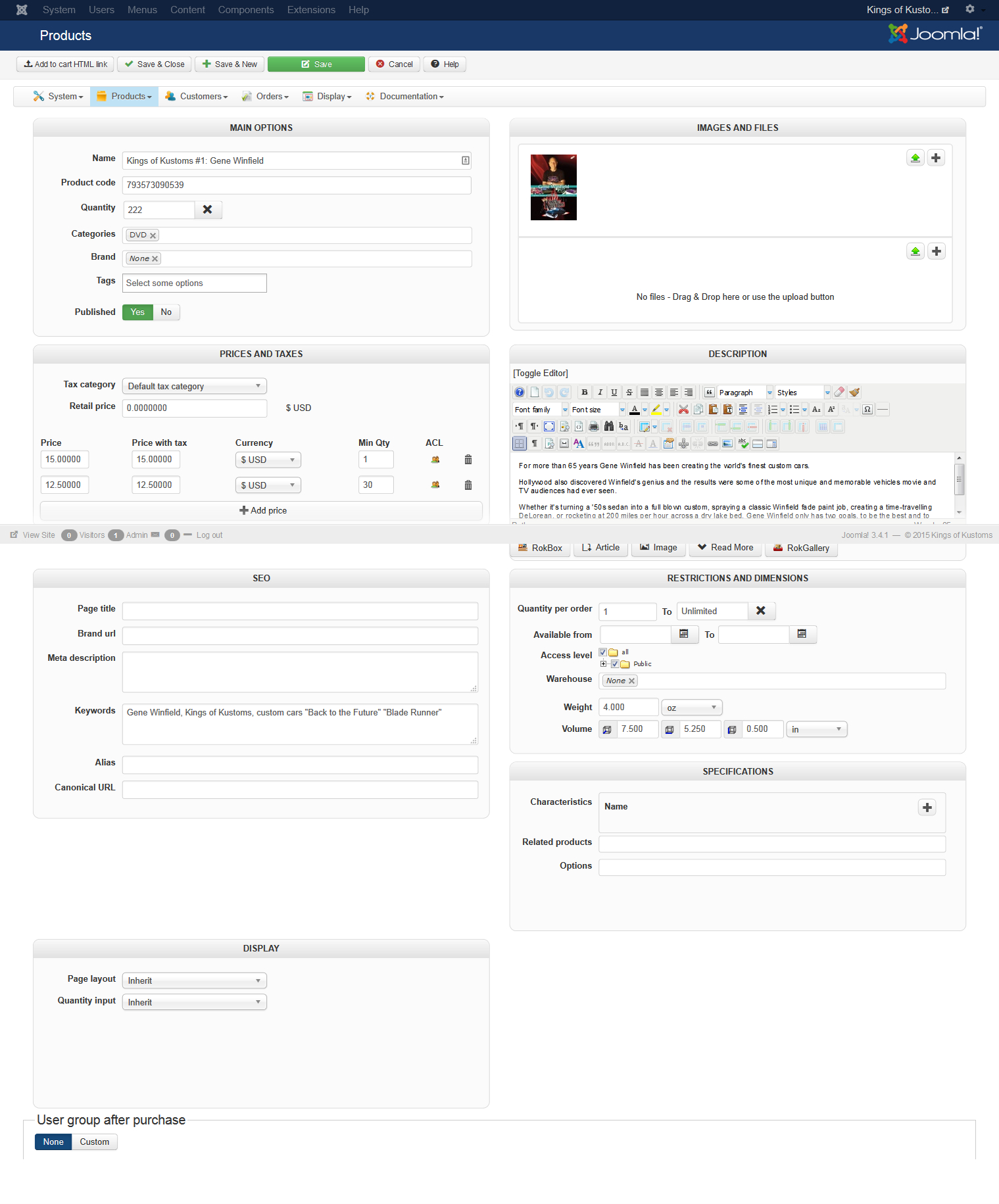Cancel editing the product

click(x=394, y=64)
